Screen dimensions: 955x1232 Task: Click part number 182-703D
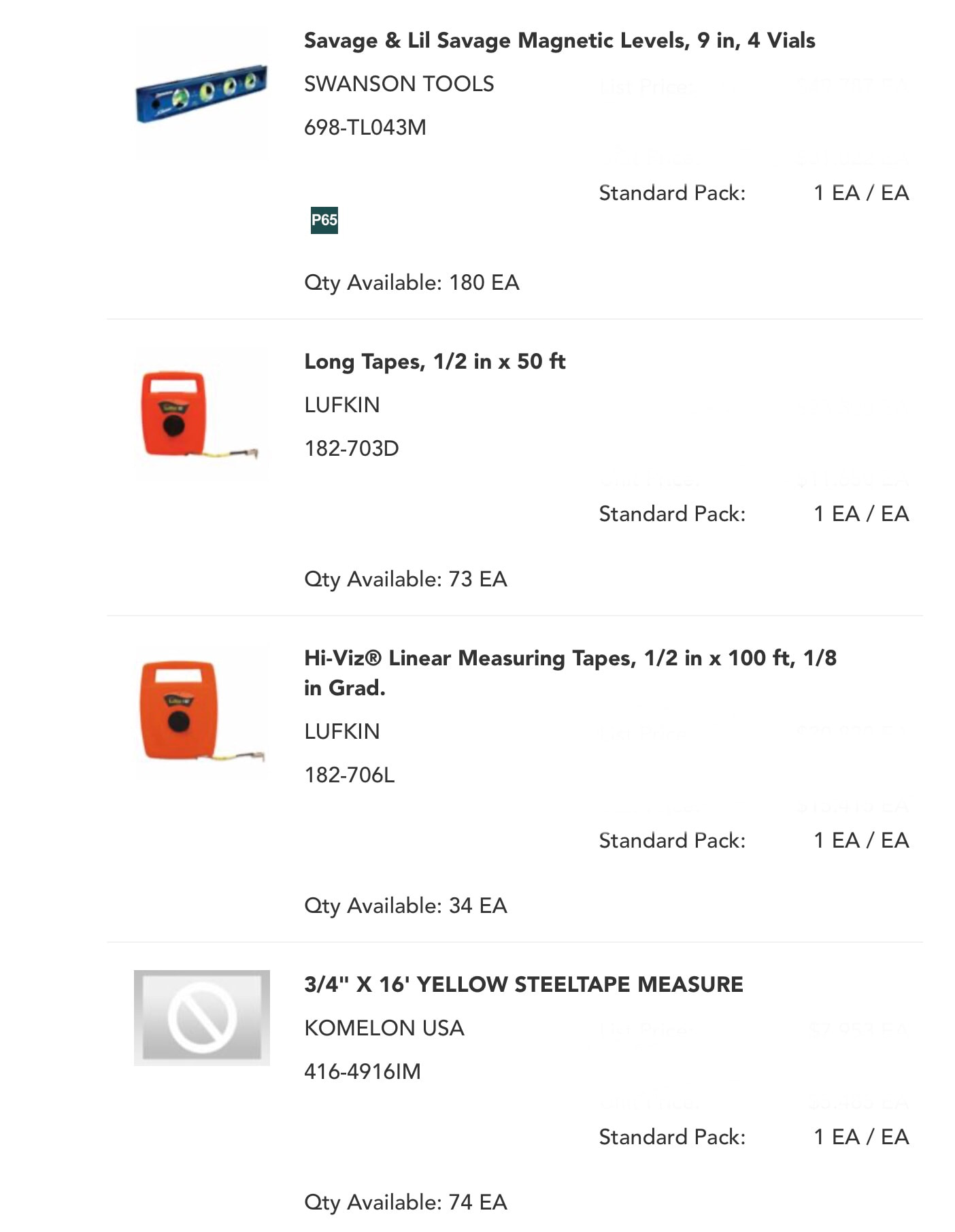click(x=351, y=448)
